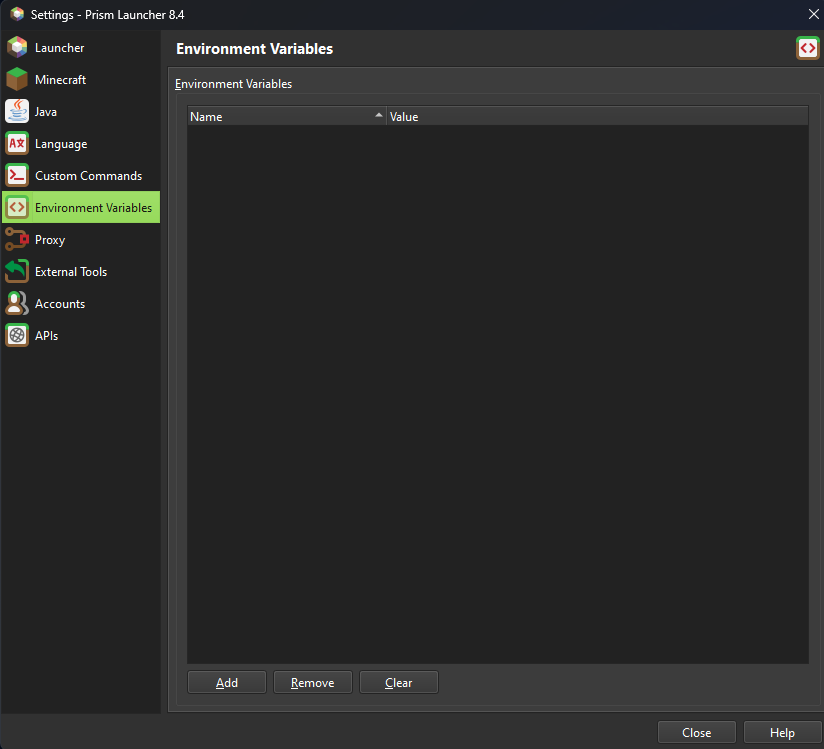Click the Environment Variables icon in page header
The width and height of the screenshot is (824, 749).
tap(808, 48)
